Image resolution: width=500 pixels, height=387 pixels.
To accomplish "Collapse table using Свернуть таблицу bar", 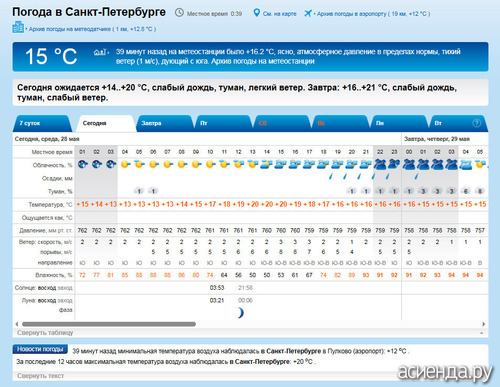I will coord(250,333).
